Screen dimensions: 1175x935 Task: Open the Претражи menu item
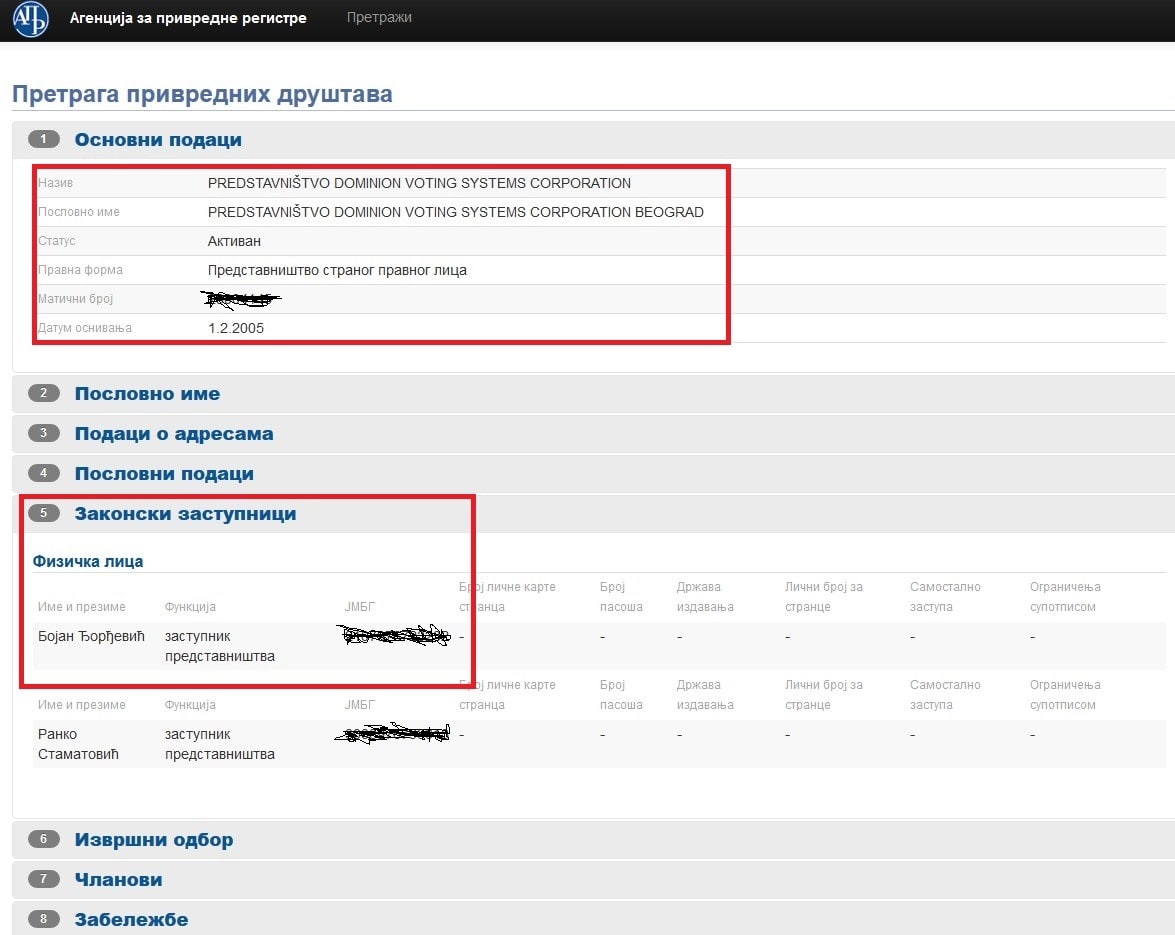click(379, 17)
